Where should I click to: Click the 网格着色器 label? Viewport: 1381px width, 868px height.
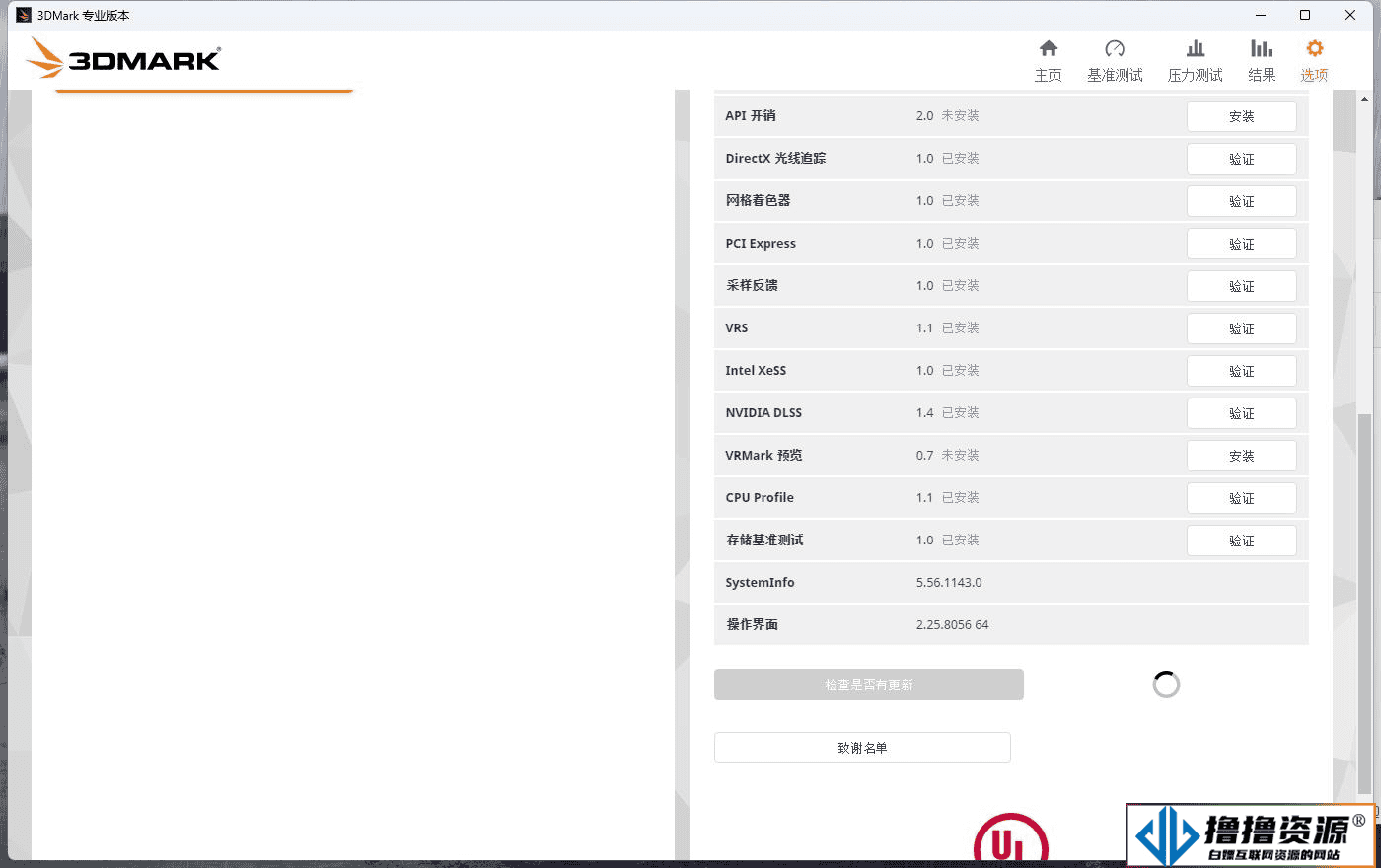(x=758, y=200)
